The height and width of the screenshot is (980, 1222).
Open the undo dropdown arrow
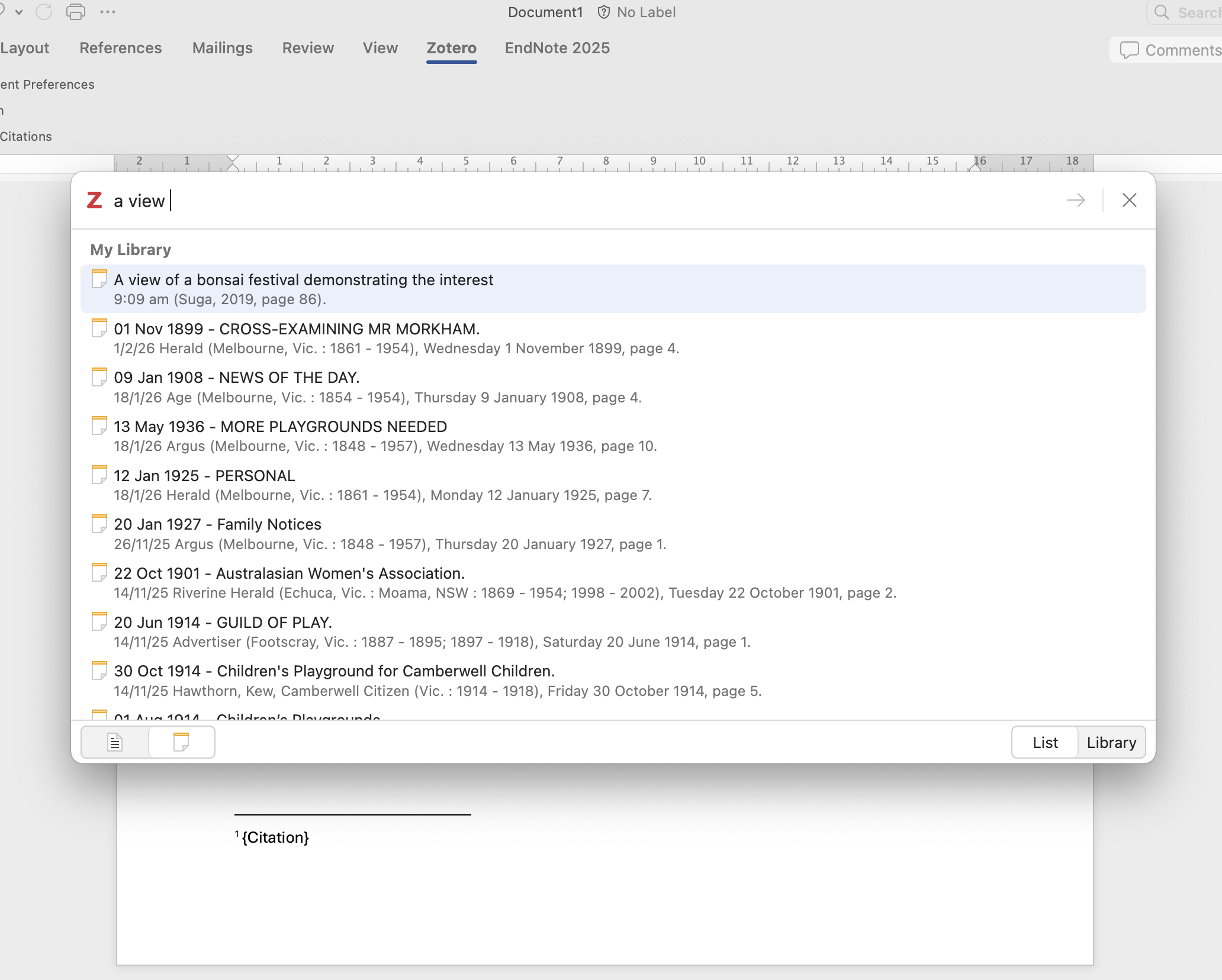tap(19, 12)
